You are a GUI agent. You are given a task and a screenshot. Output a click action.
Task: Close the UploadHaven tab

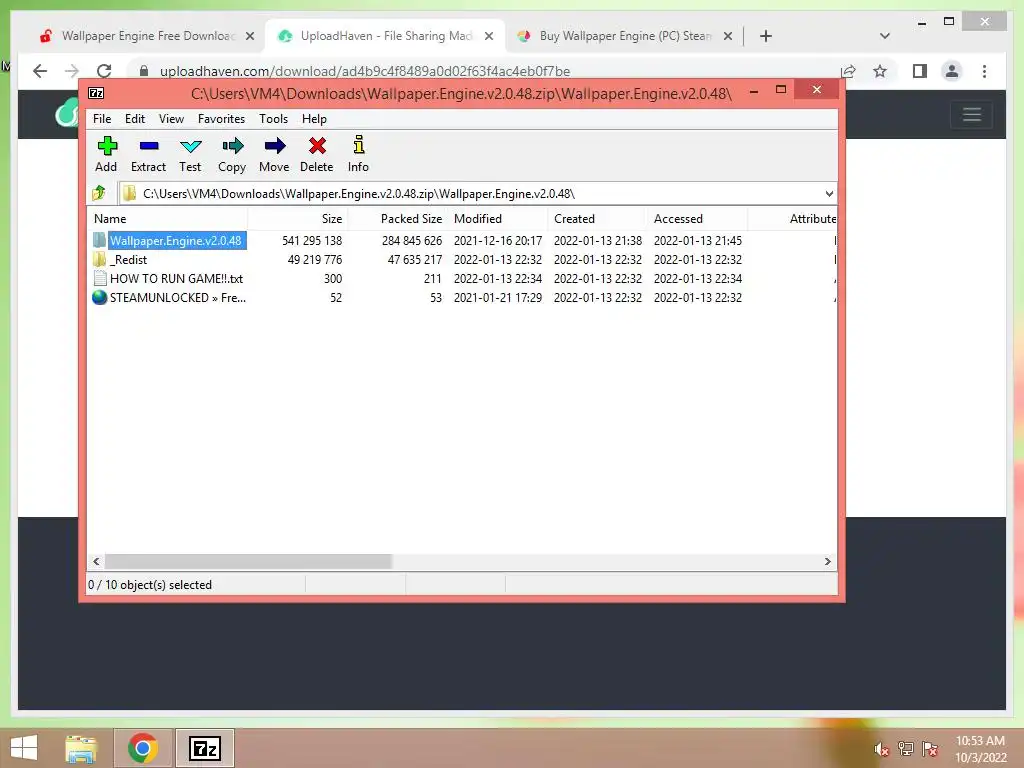pos(489,36)
